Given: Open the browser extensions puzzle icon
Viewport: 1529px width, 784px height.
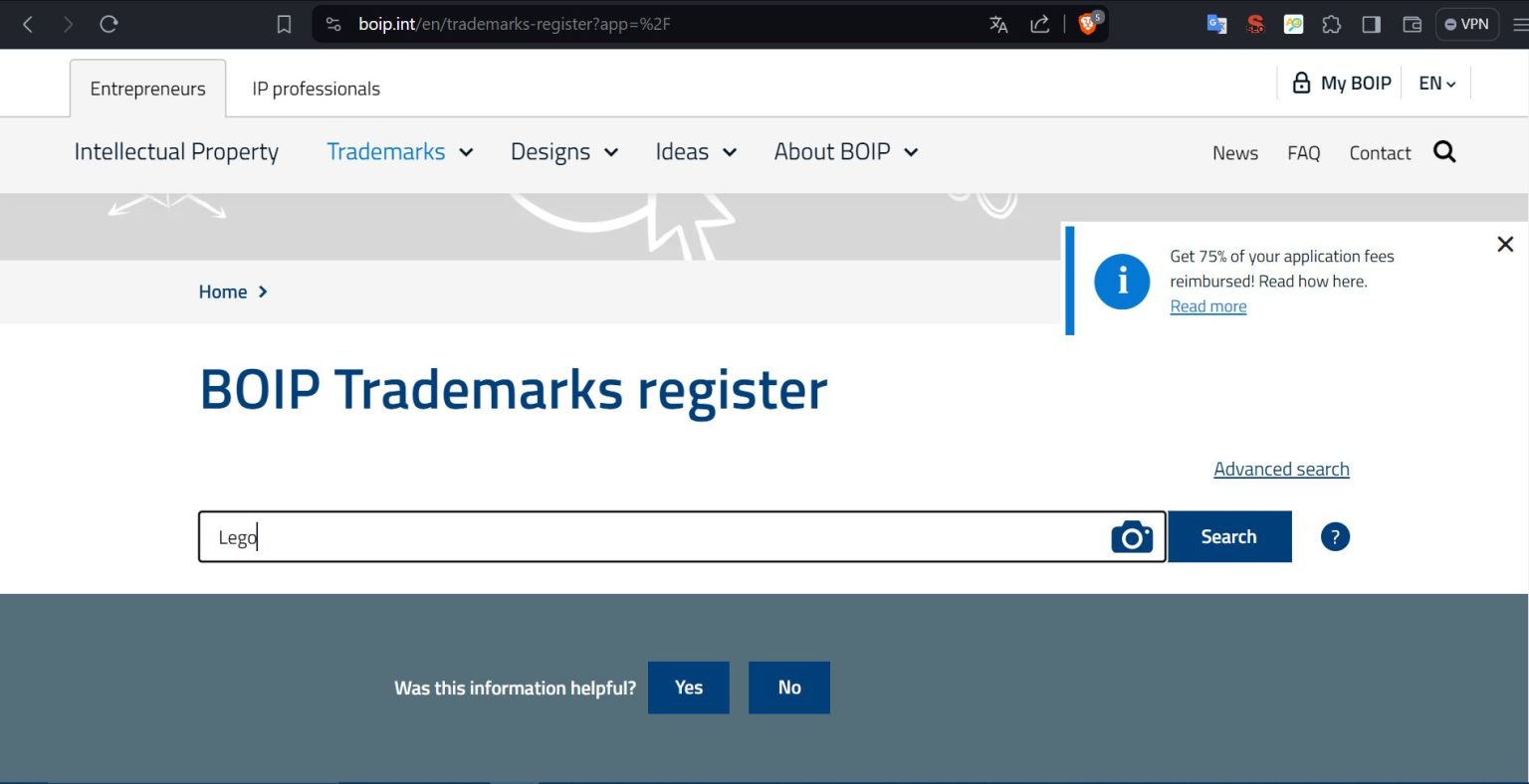Looking at the screenshot, I should pos(1331,23).
